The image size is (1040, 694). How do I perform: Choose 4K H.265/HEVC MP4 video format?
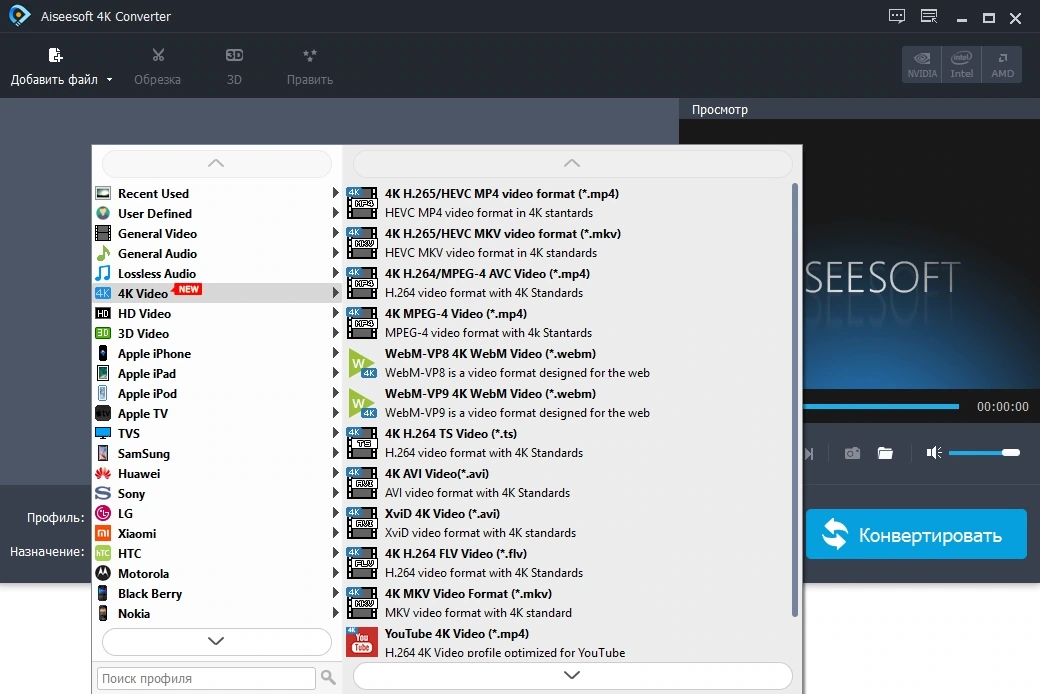pos(568,203)
